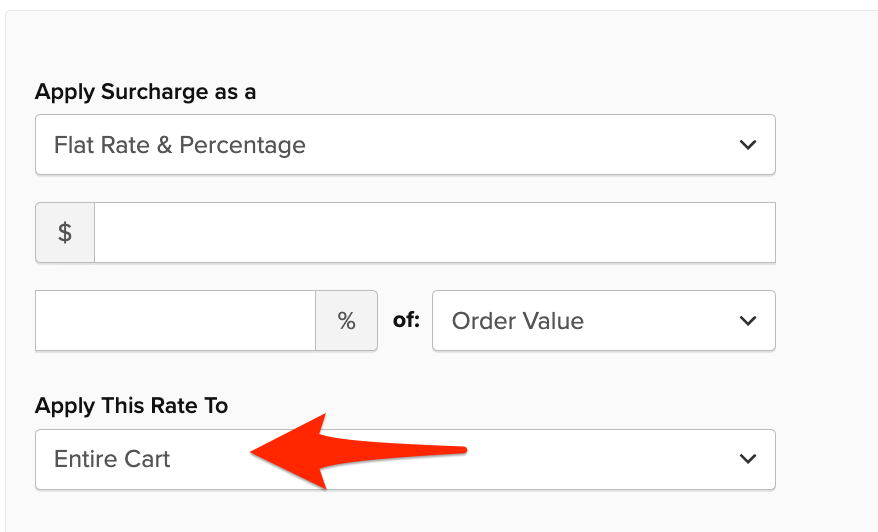The width and height of the screenshot is (878, 532).
Task: Click the dollar sign prefix box
Action: click(65, 233)
